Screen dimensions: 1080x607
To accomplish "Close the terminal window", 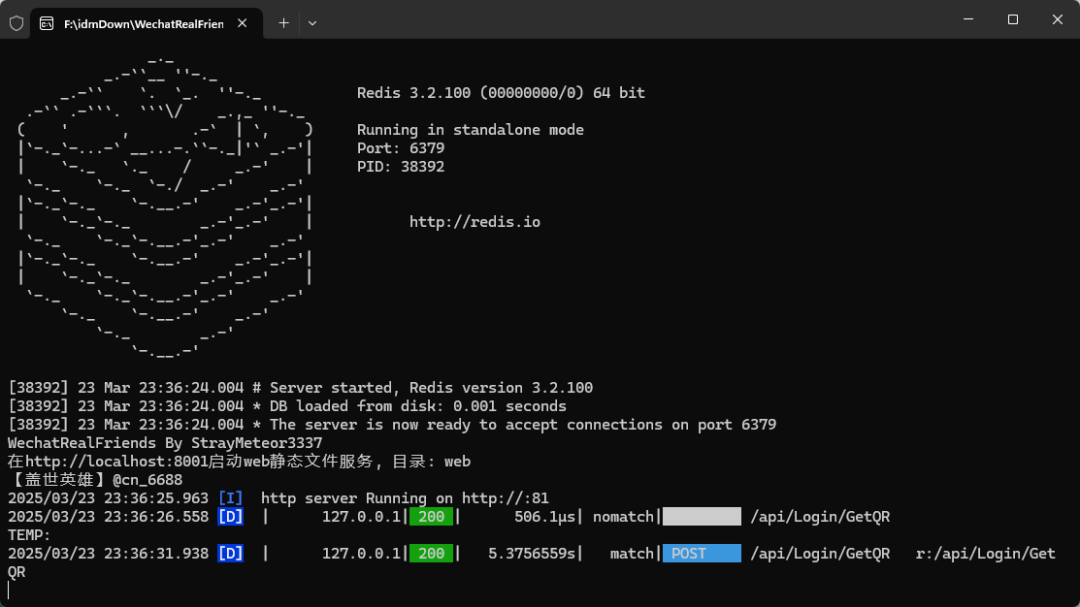I will 1057,19.
